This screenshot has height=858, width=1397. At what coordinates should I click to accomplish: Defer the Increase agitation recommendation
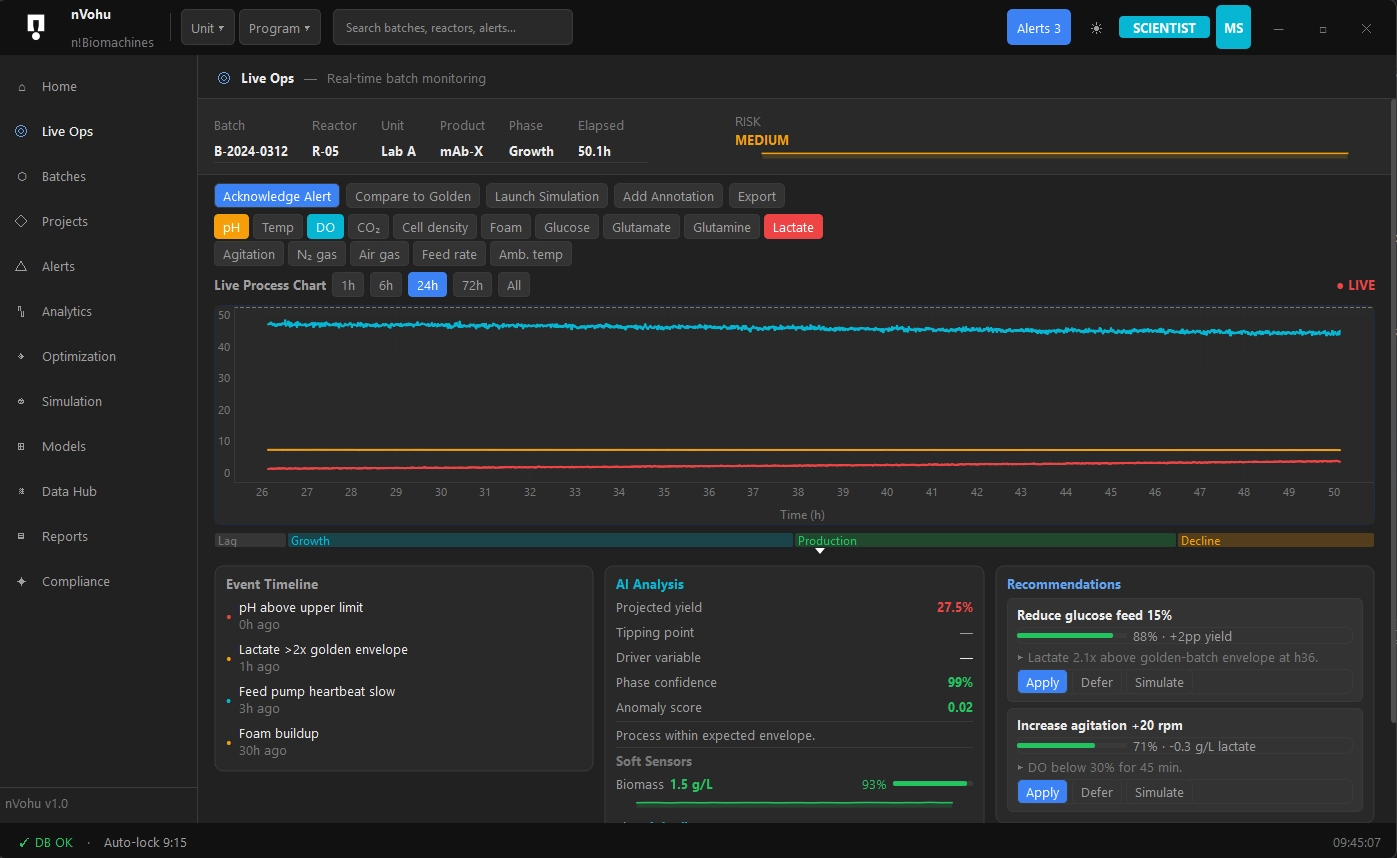(x=1097, y=792)
